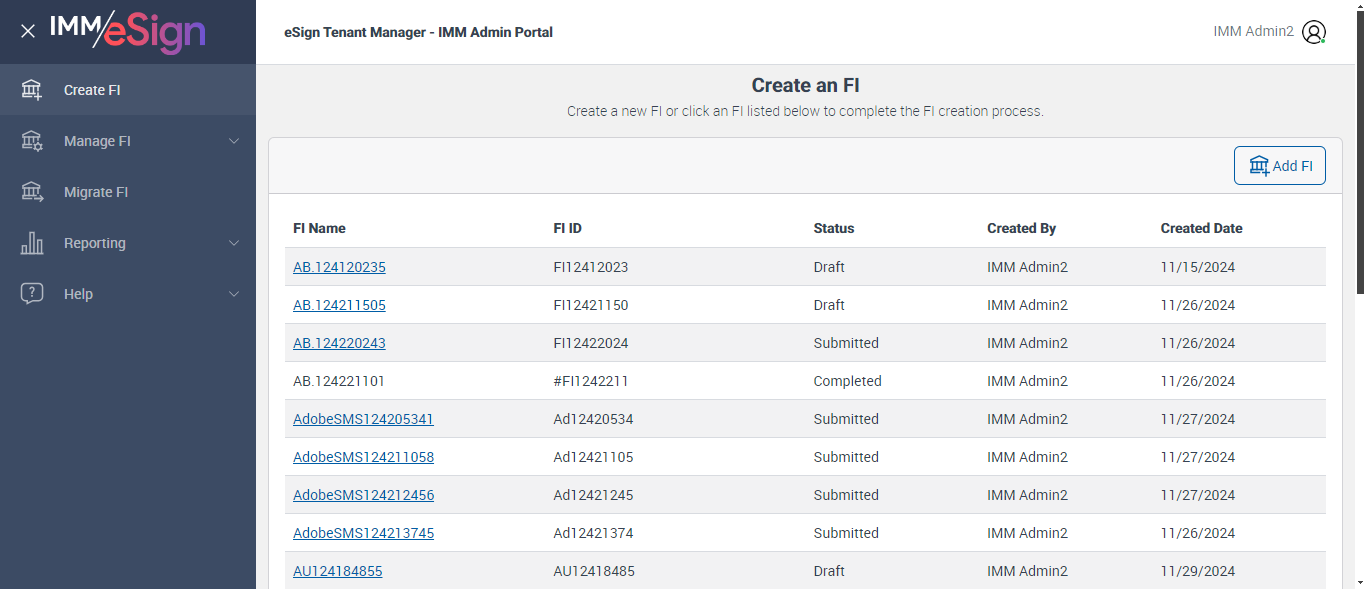This screenshot has height=589, width=1366.
Task: Click the Created By column header
Action: (x=1021, y=228)
